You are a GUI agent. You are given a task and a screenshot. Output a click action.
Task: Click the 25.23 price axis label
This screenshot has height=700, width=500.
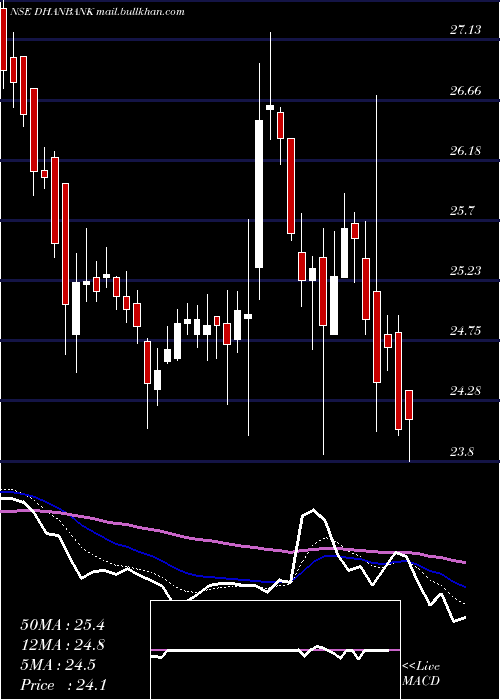coord(466,271)
